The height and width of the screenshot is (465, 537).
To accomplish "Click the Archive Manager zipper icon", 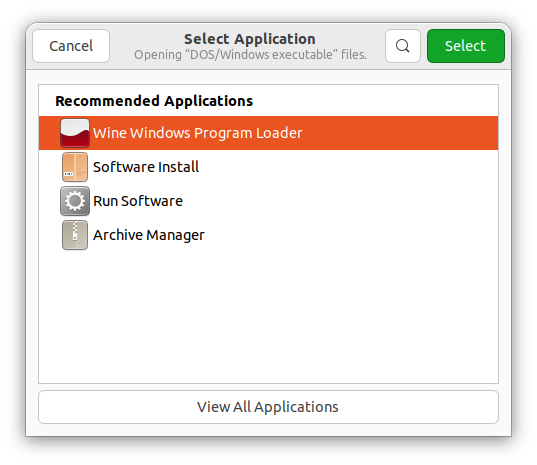I will pos(75,235).
